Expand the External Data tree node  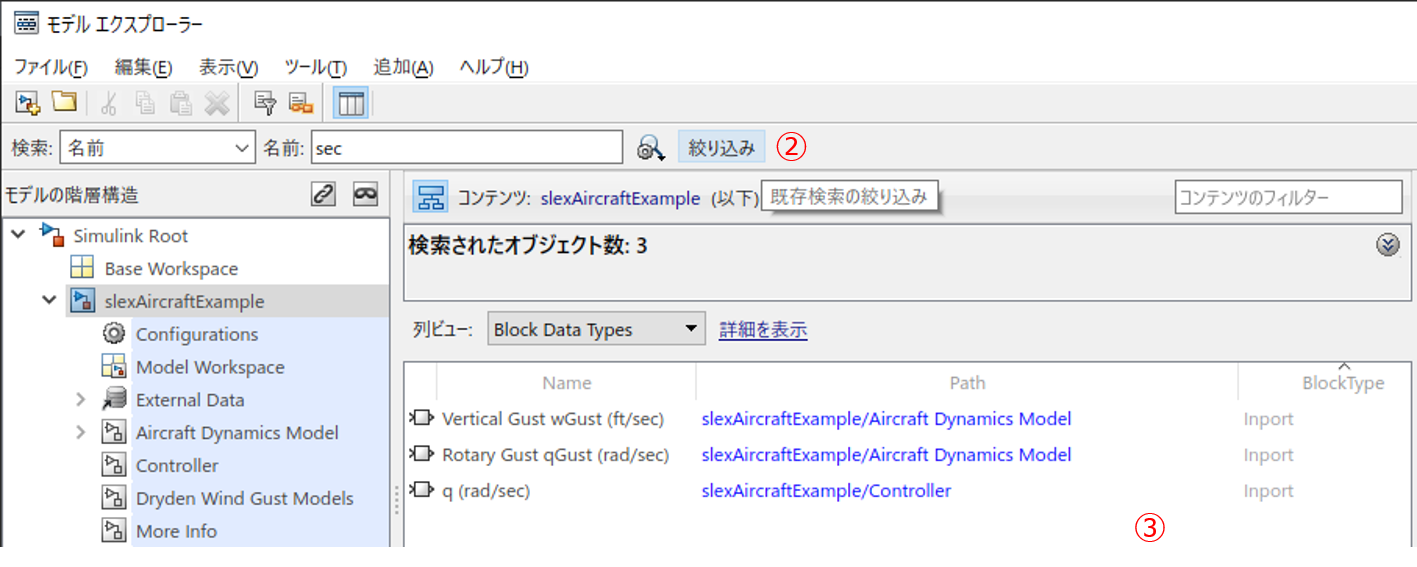(81, 400)
